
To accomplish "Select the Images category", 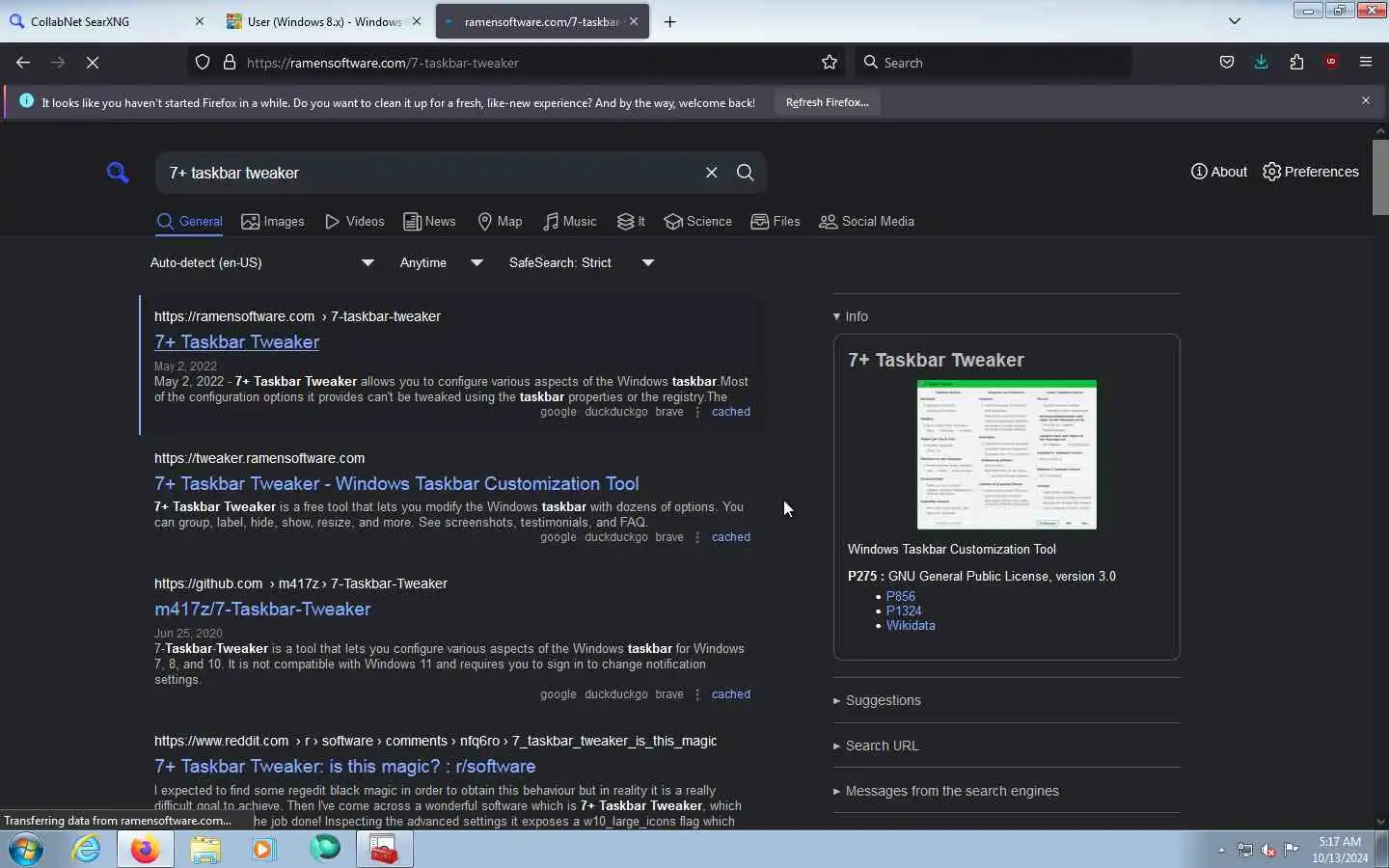I will tap(273, 222).
